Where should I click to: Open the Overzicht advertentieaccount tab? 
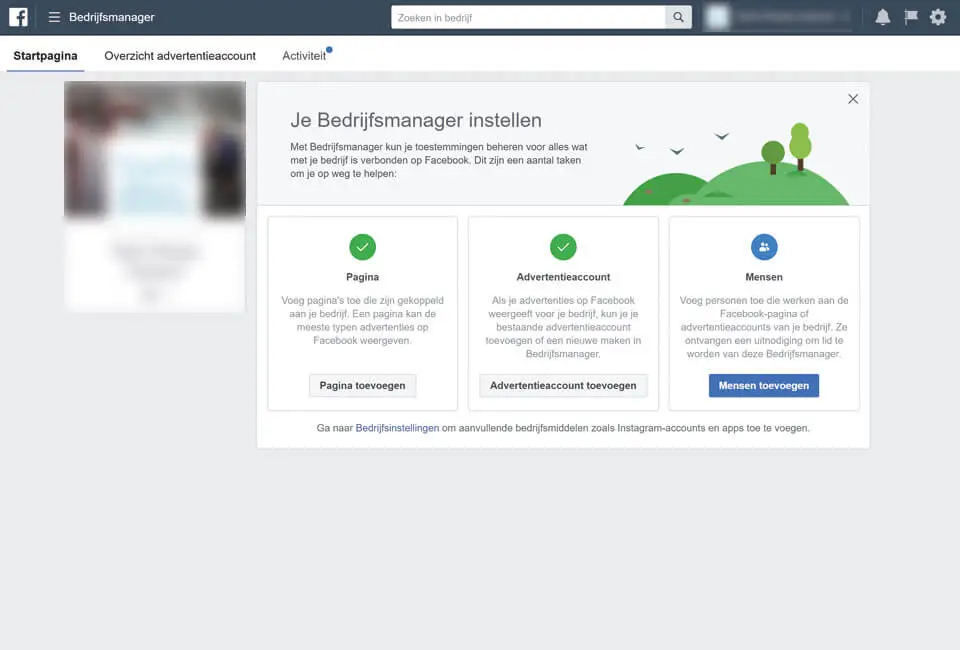[180, 56]
